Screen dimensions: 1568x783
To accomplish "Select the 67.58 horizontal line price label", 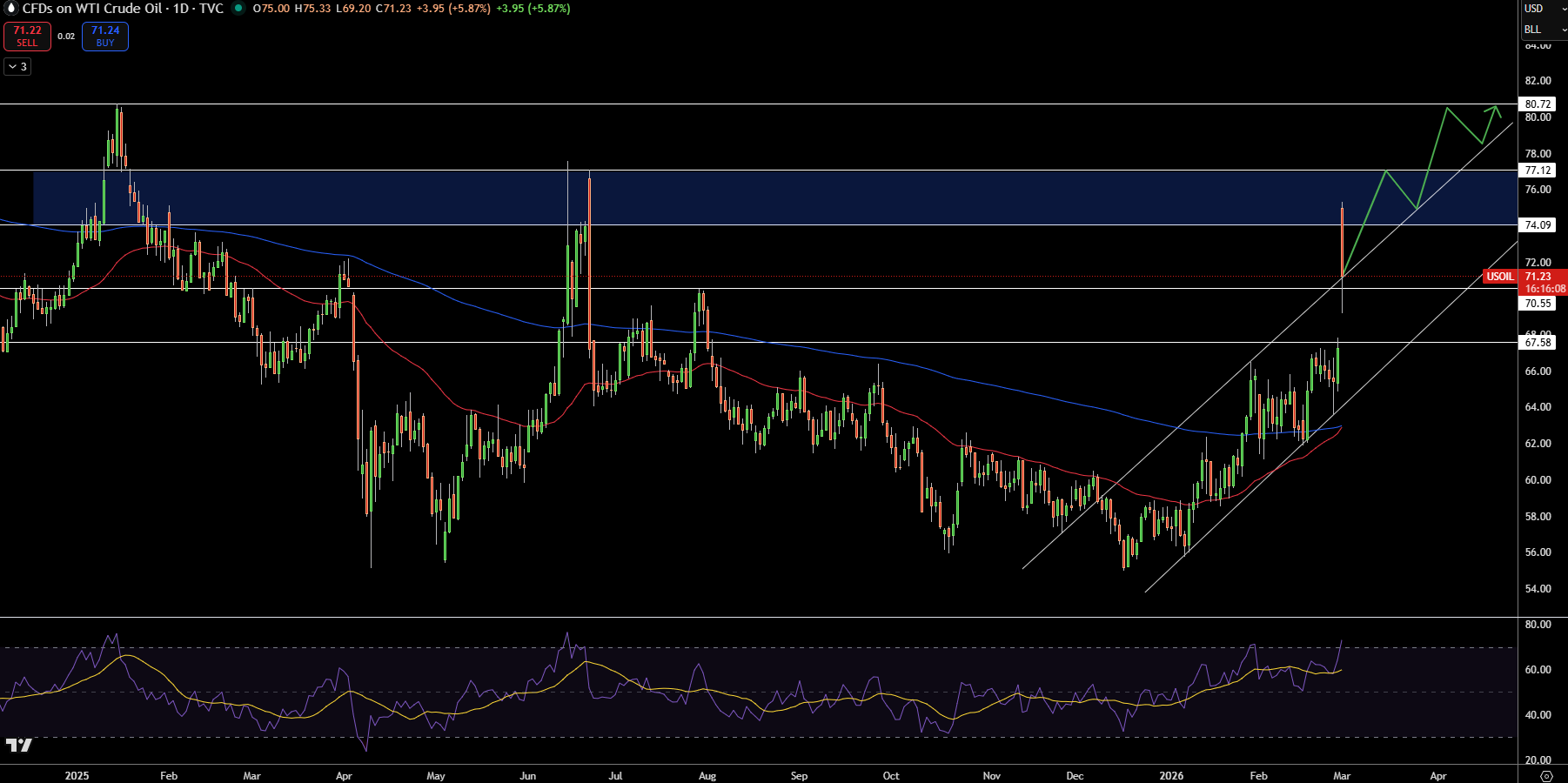I will pyautogui.click(x=1538, y=342).
